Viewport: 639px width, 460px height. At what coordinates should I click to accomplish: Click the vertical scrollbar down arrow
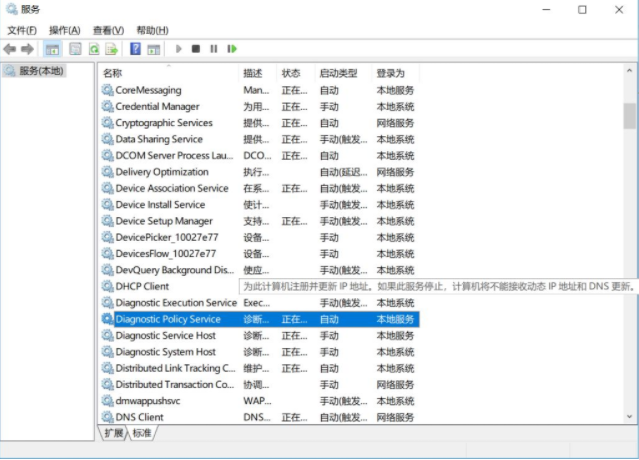629,417
